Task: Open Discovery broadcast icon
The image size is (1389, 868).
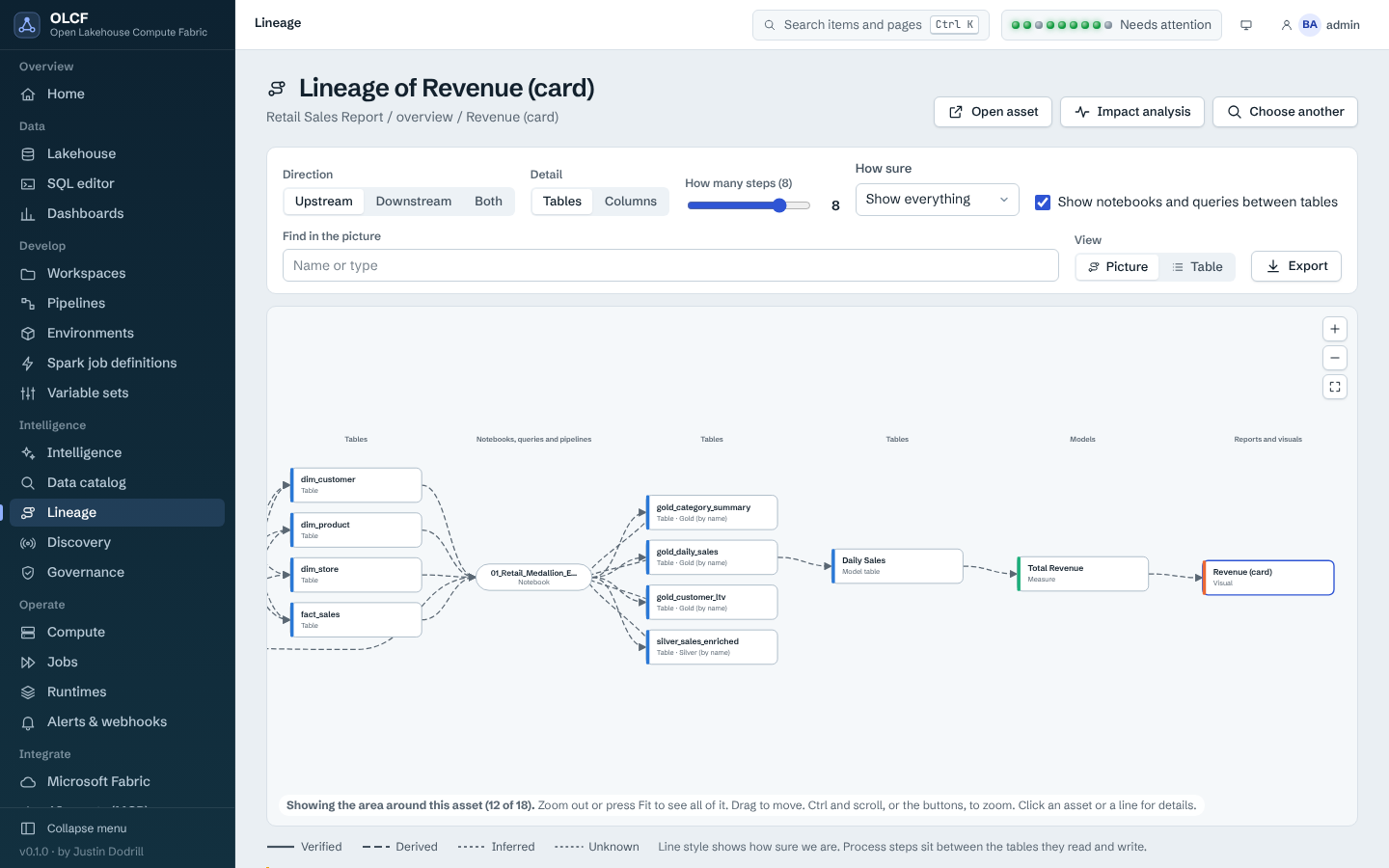Action: coord(28,542)
